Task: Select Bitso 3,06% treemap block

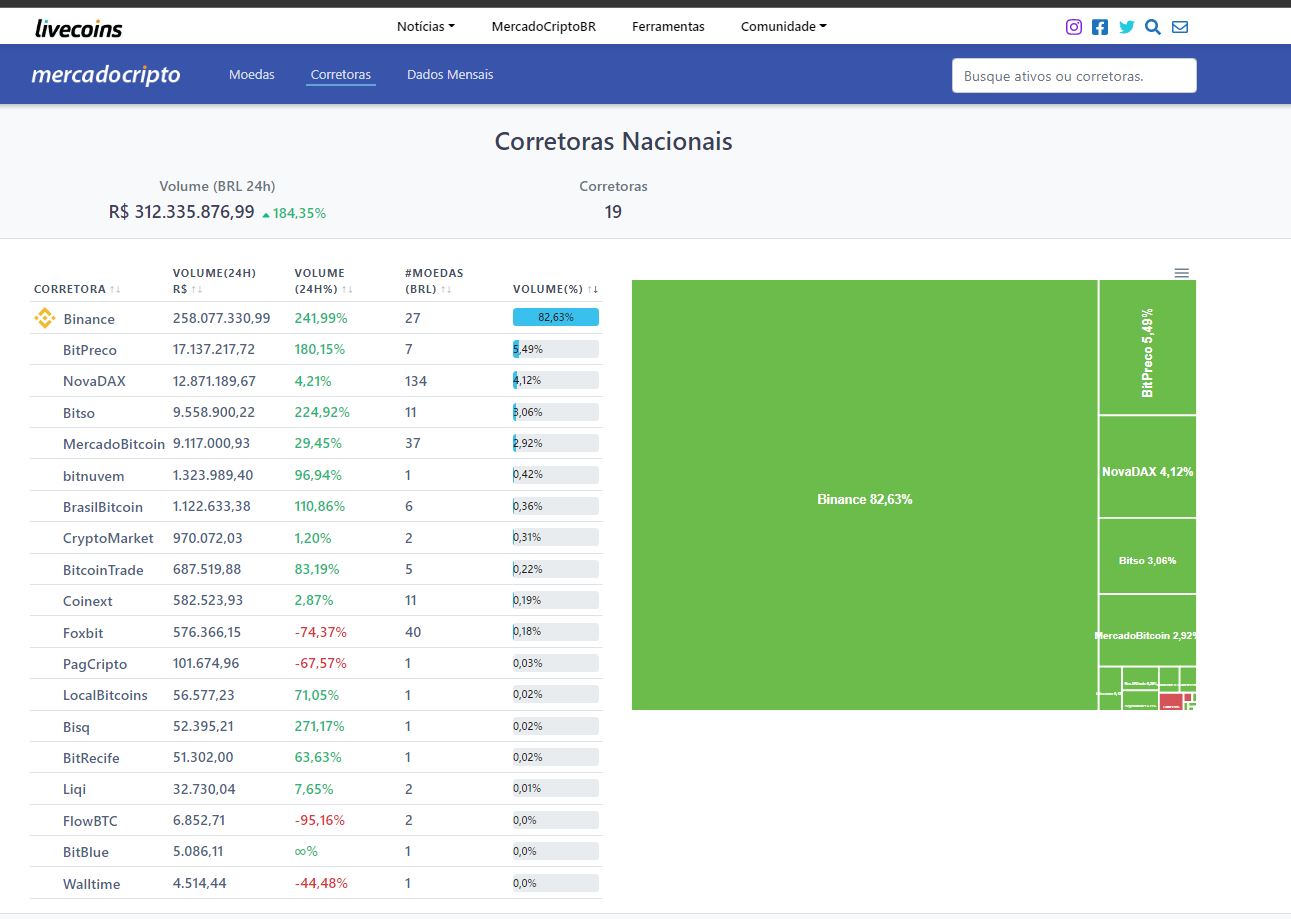Action: click(1148, 556)
